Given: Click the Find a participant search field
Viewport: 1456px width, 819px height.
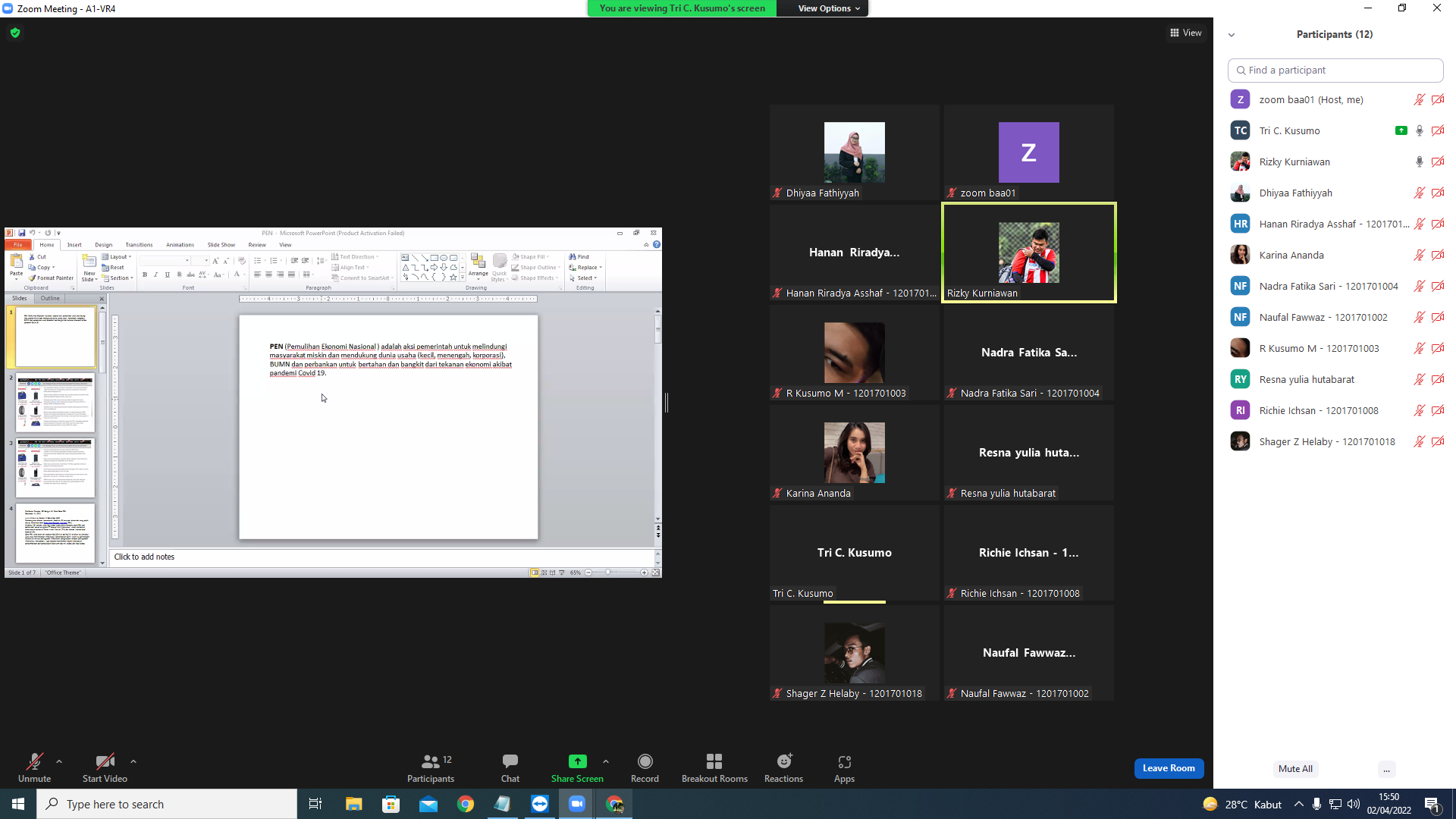Looking at the screenshot, I should click(x=1335, y=71).
